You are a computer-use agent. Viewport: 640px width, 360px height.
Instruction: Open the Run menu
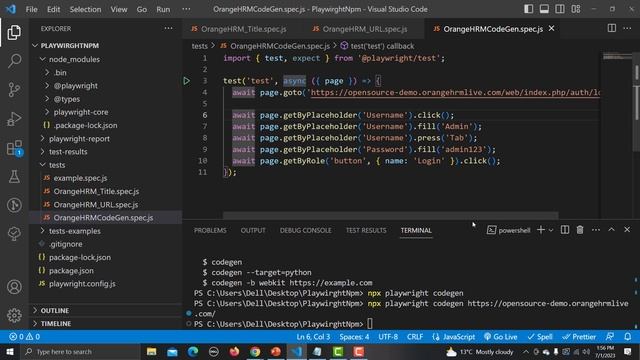click(x=163, y=9)
